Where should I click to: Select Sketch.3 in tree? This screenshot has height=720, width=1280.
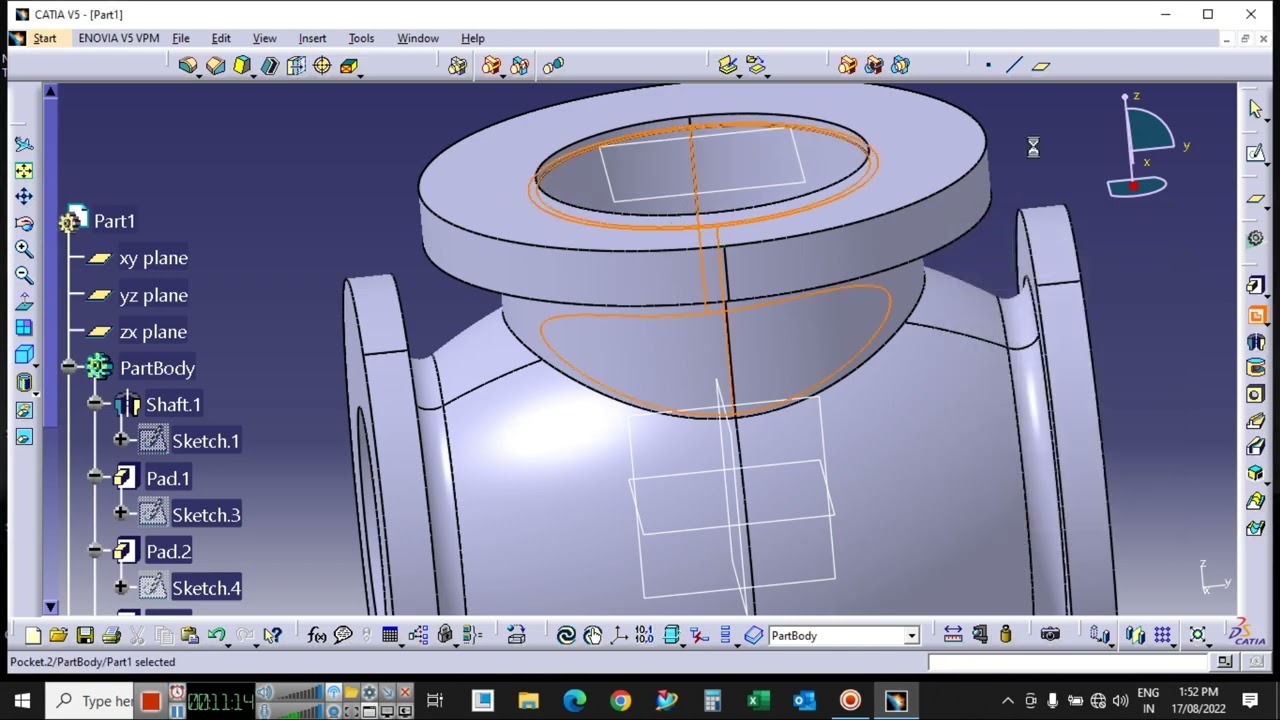coord(206,515)
